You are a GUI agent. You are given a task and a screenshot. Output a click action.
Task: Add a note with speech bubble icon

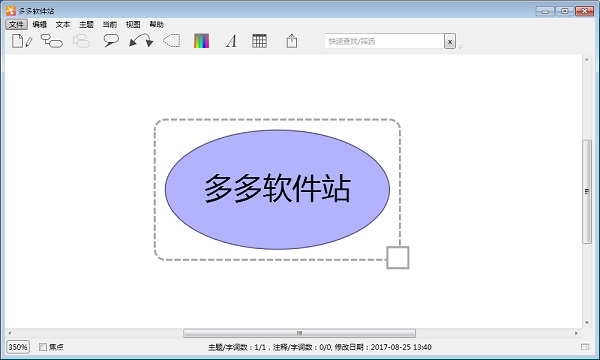point(111,41)
